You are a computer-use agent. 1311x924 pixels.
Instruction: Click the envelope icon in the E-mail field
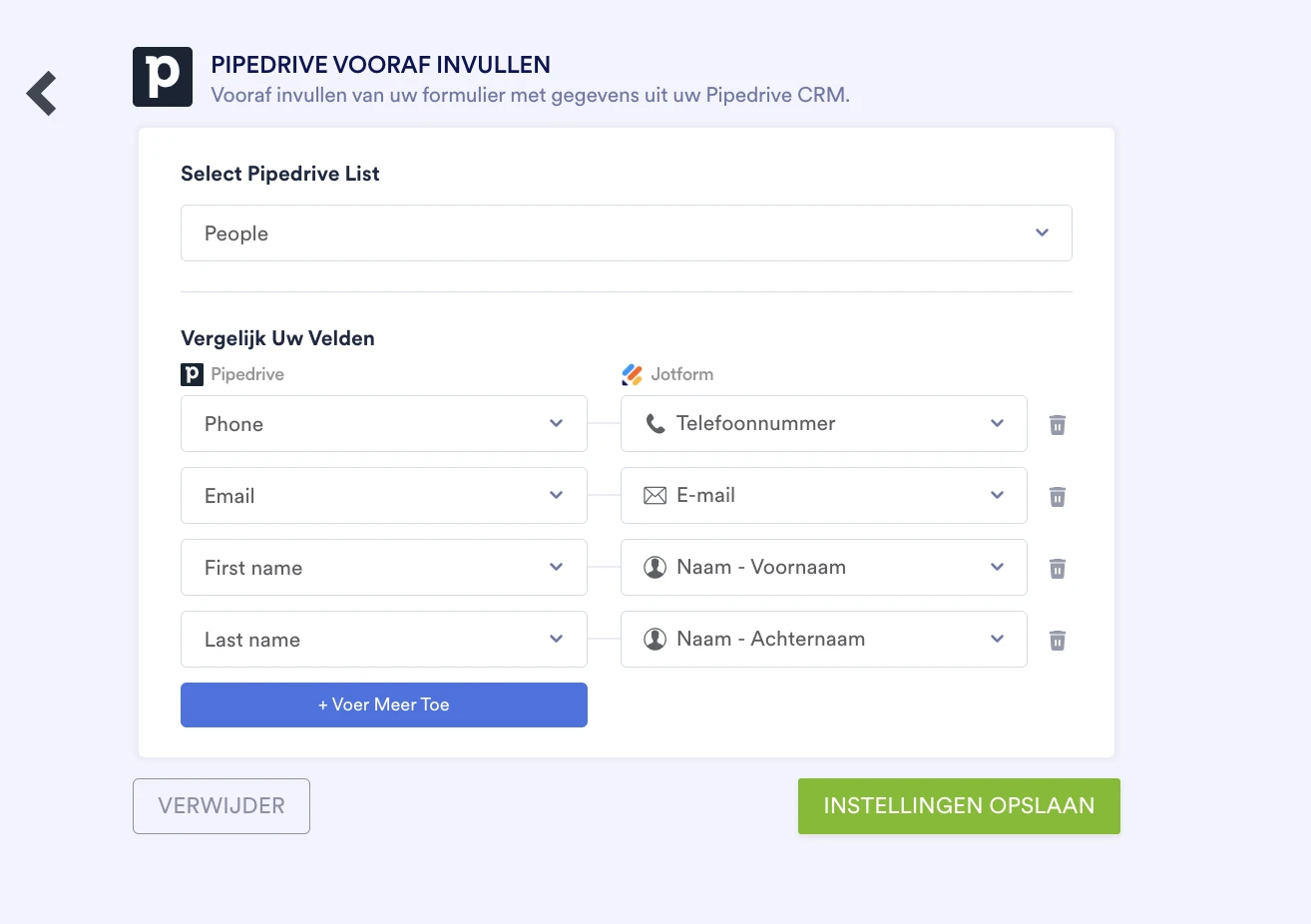[x=655, y=495]
